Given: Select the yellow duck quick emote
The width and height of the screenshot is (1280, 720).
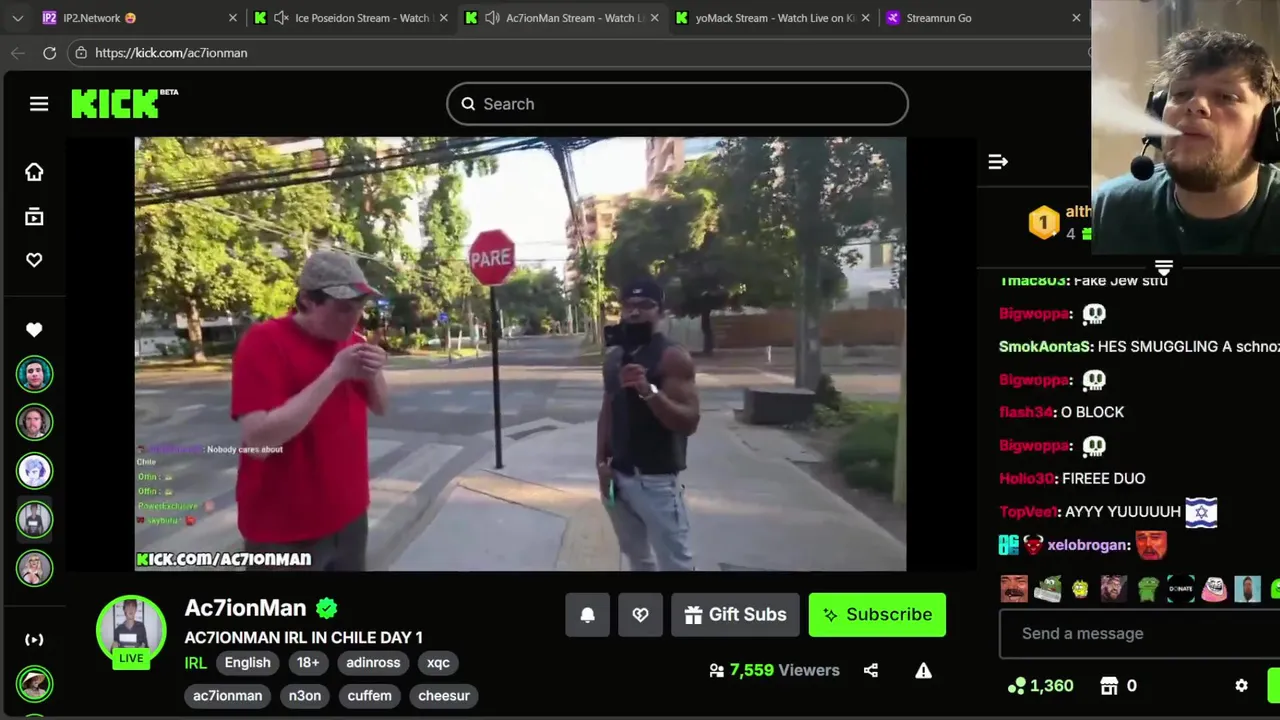Looking at the screenshot, I should (x=1080, y=589).
